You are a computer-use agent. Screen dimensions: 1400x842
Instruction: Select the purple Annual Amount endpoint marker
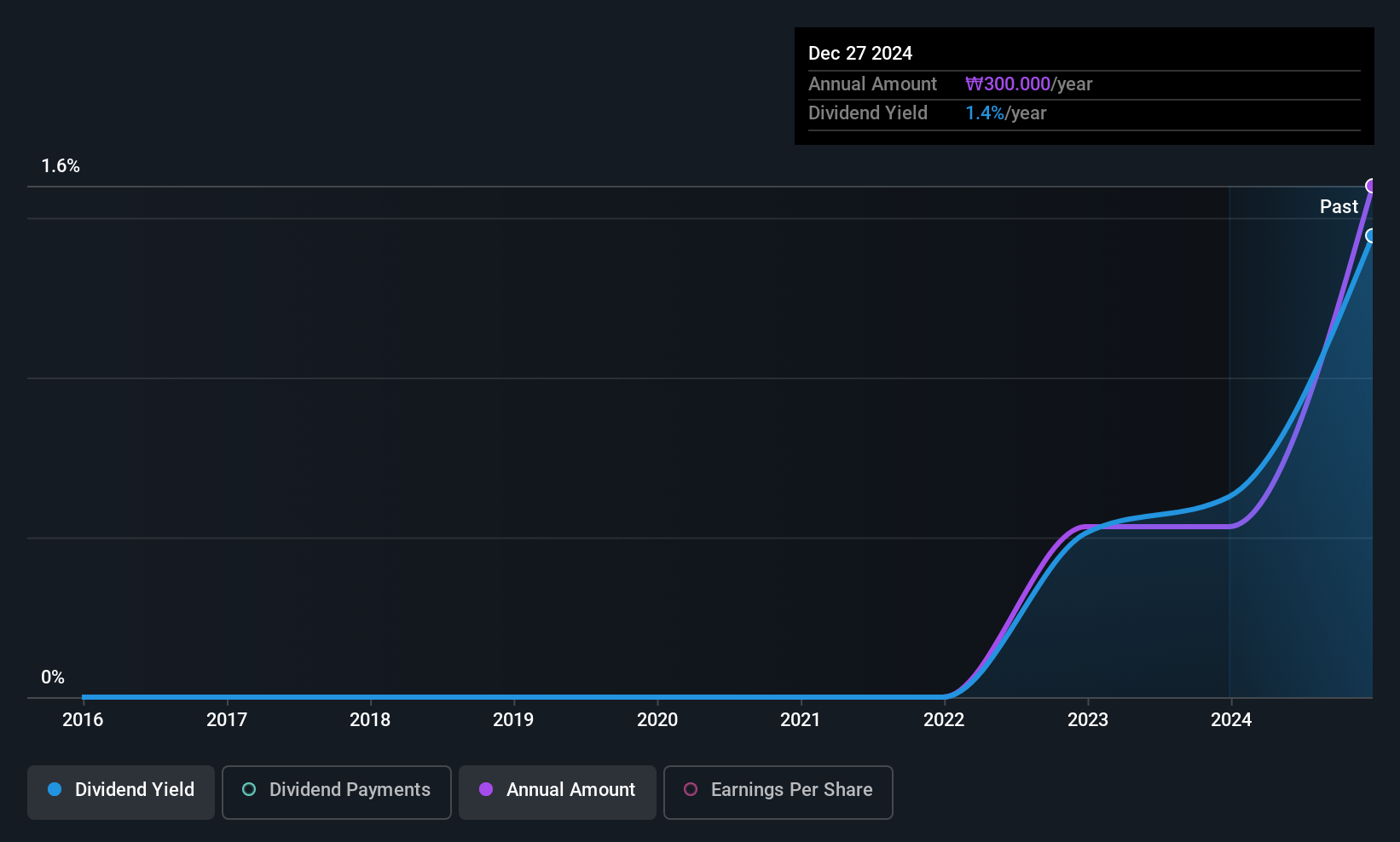tap(1371, 186)
